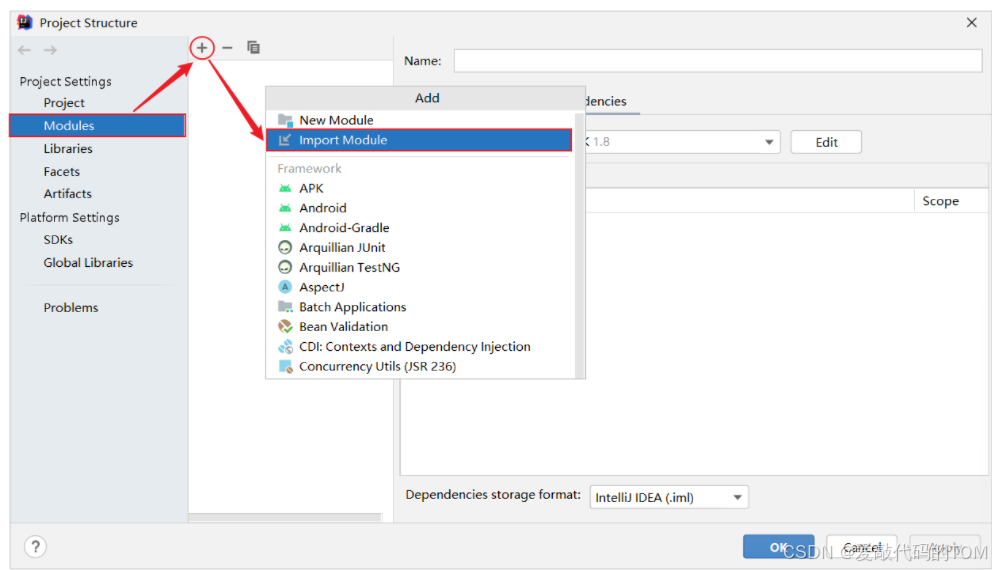Click the Concurrency Utils icon

click(285, 366)
